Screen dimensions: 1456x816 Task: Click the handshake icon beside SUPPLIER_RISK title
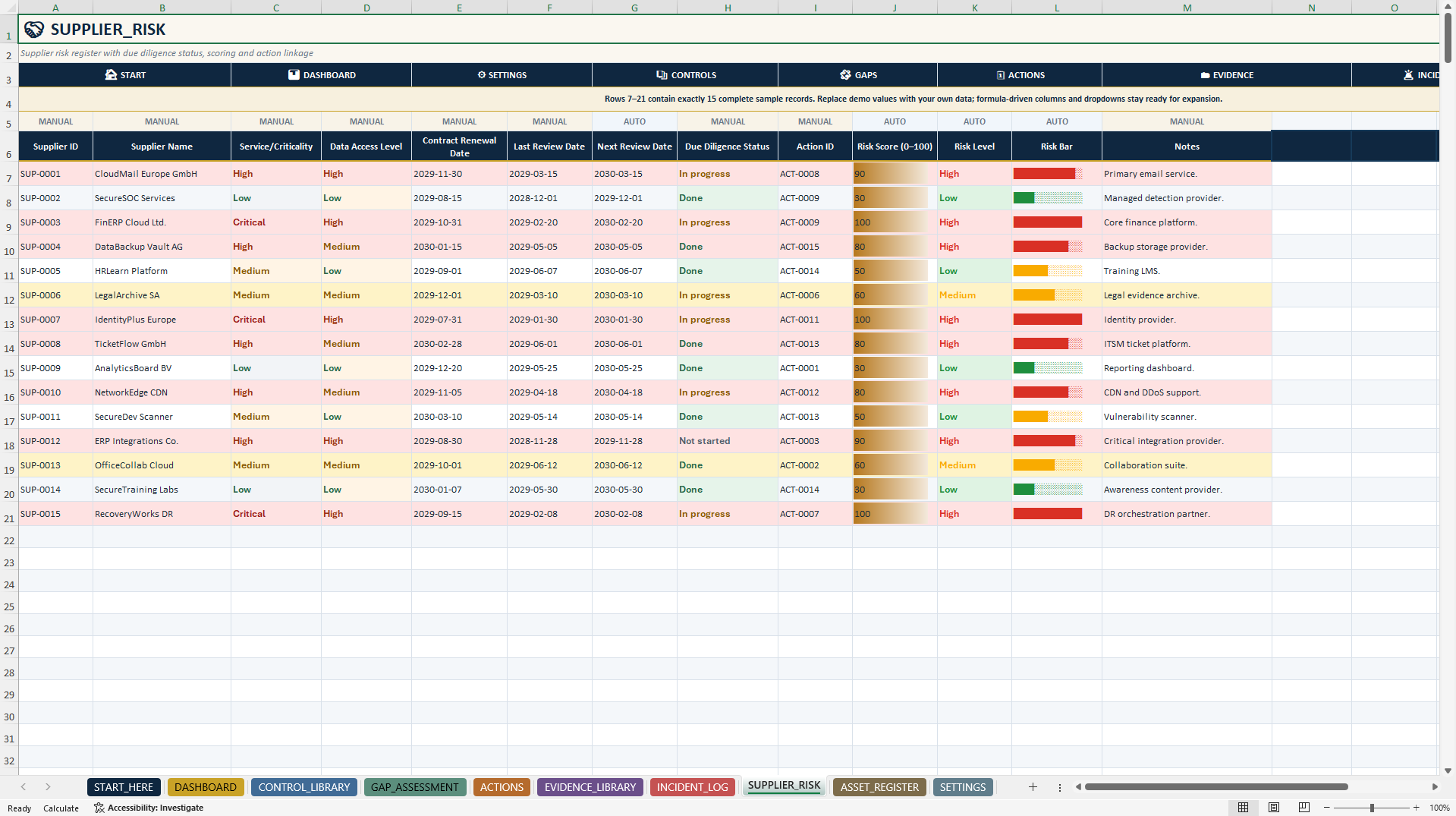pos(33,30)
